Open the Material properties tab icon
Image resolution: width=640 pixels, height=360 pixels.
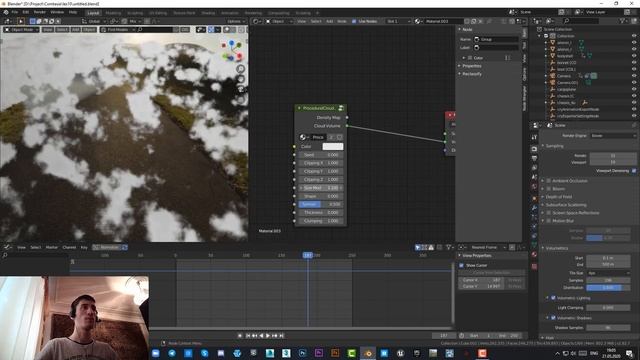[534, 254]
